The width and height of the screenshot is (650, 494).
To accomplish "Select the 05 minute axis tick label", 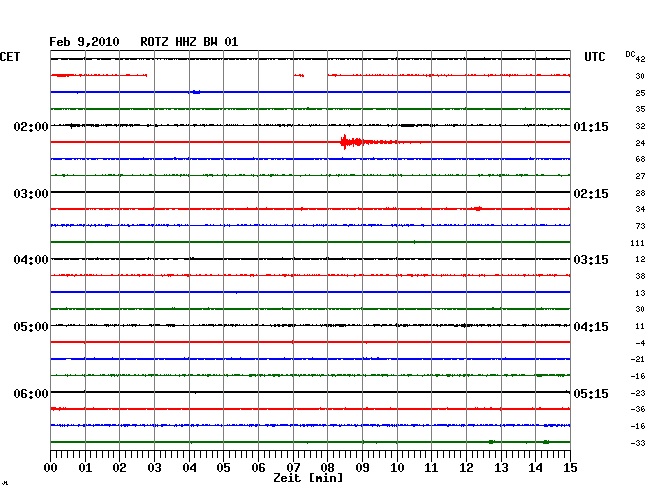I will (x=223, y=468).
